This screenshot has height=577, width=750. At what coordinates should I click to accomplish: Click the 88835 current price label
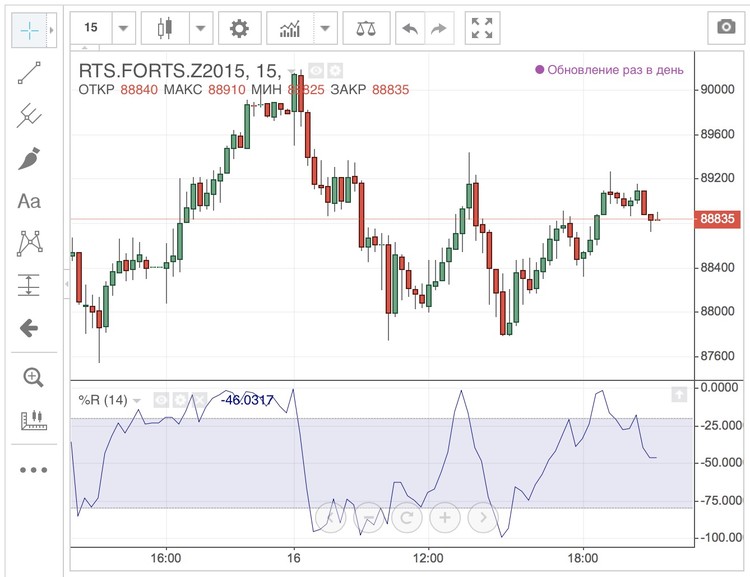pyautogui.click(x=717, y=219)
